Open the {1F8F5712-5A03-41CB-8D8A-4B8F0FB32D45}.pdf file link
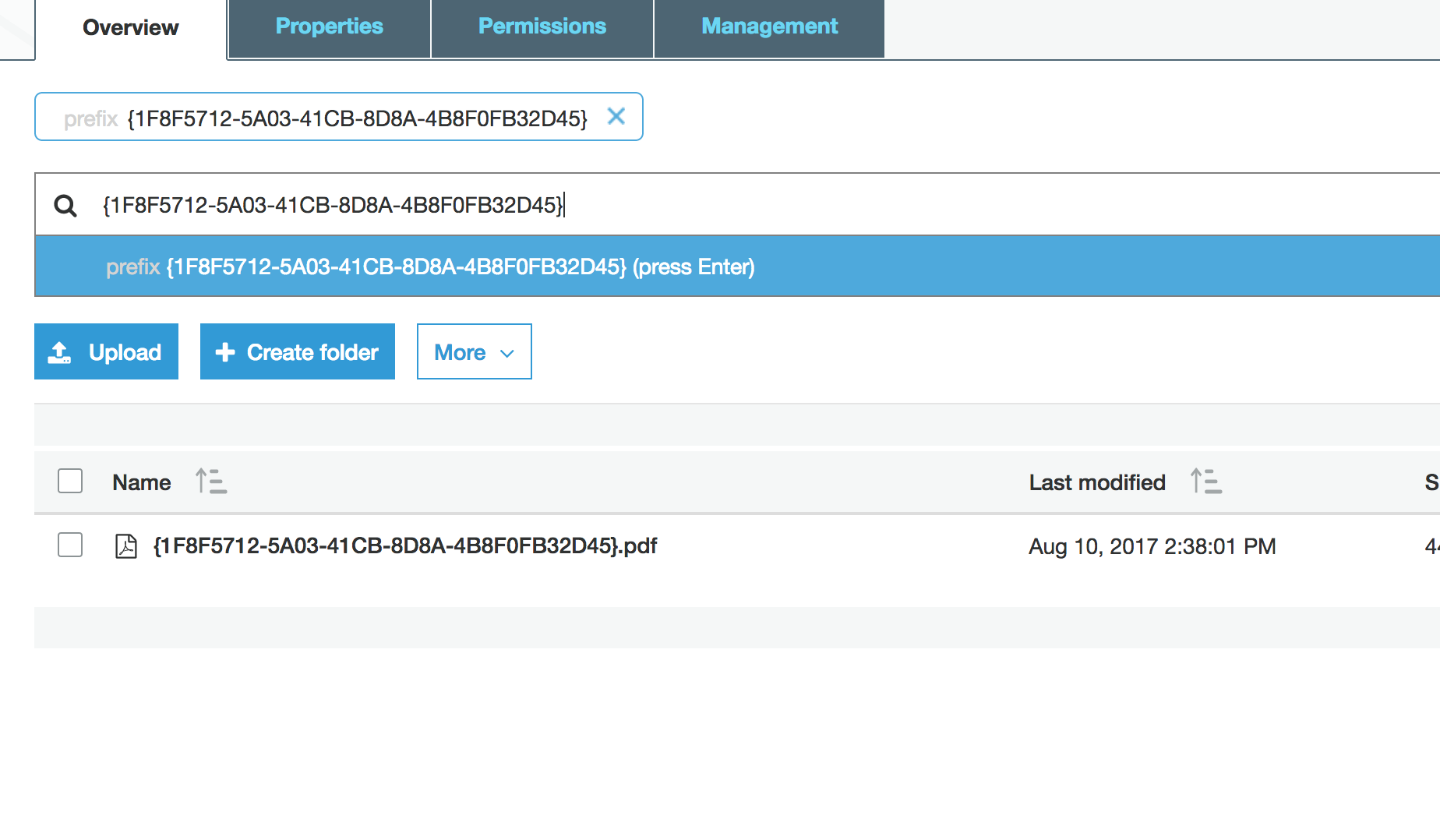The width and height of the screenshot is (1440, 840). 405,545
